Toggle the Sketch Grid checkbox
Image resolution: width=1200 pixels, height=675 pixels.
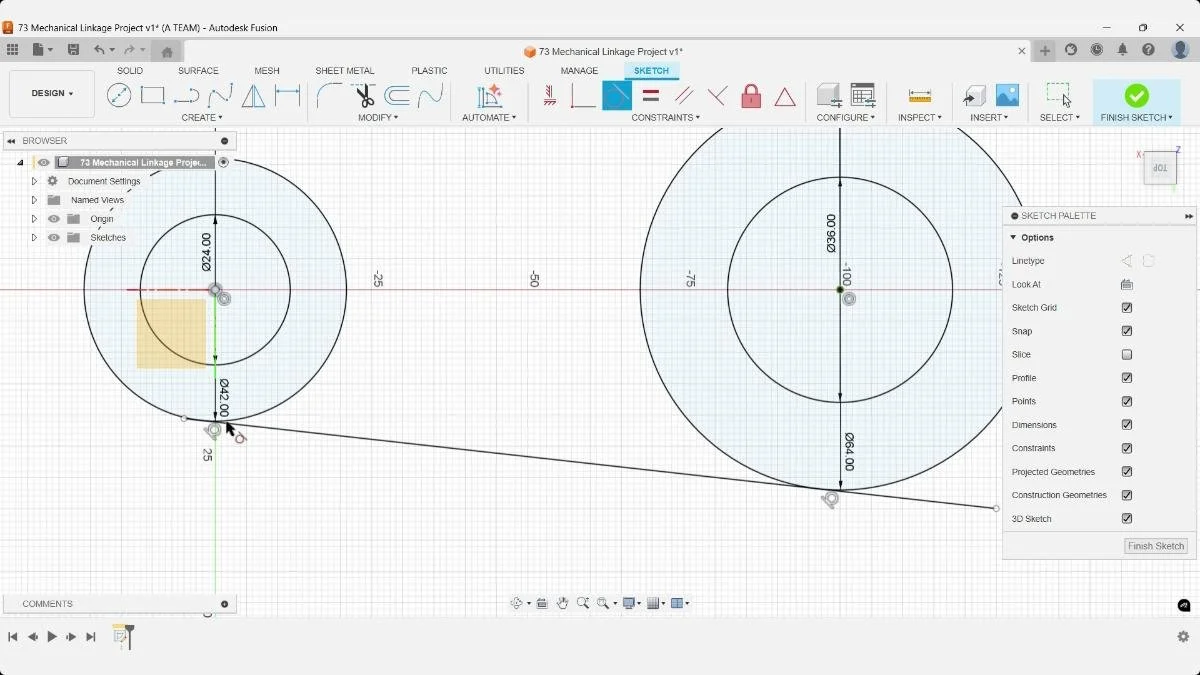click(x=1127, y=308)
